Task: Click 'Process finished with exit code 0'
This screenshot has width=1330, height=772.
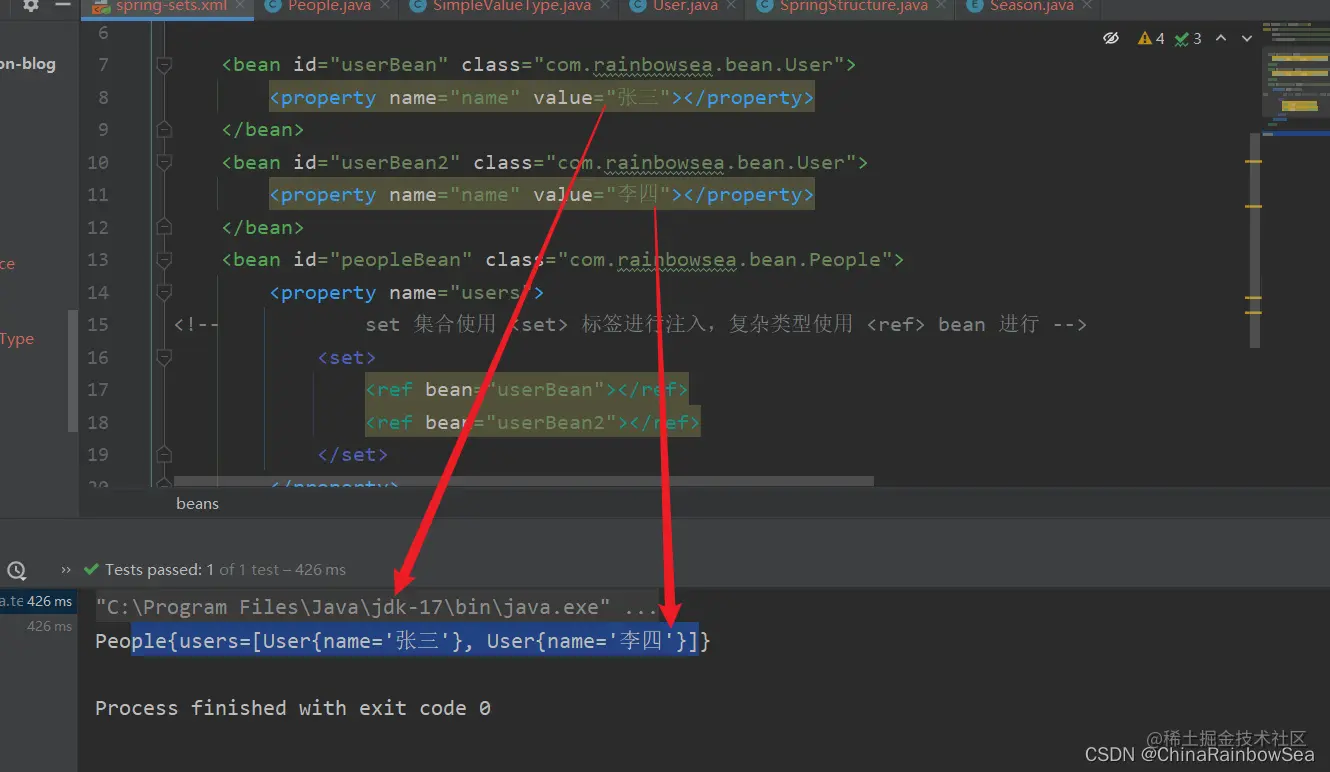Action: click(293, 708)
